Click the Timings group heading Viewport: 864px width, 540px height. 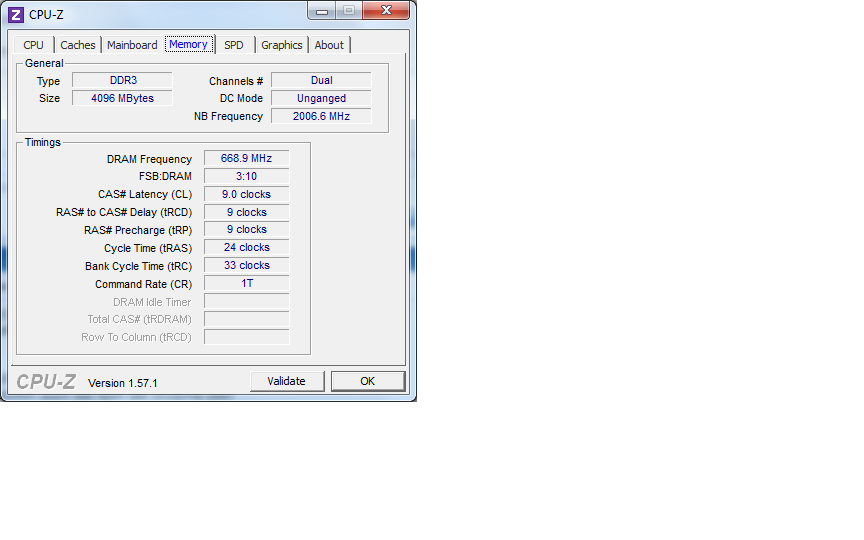pos(42,142)
